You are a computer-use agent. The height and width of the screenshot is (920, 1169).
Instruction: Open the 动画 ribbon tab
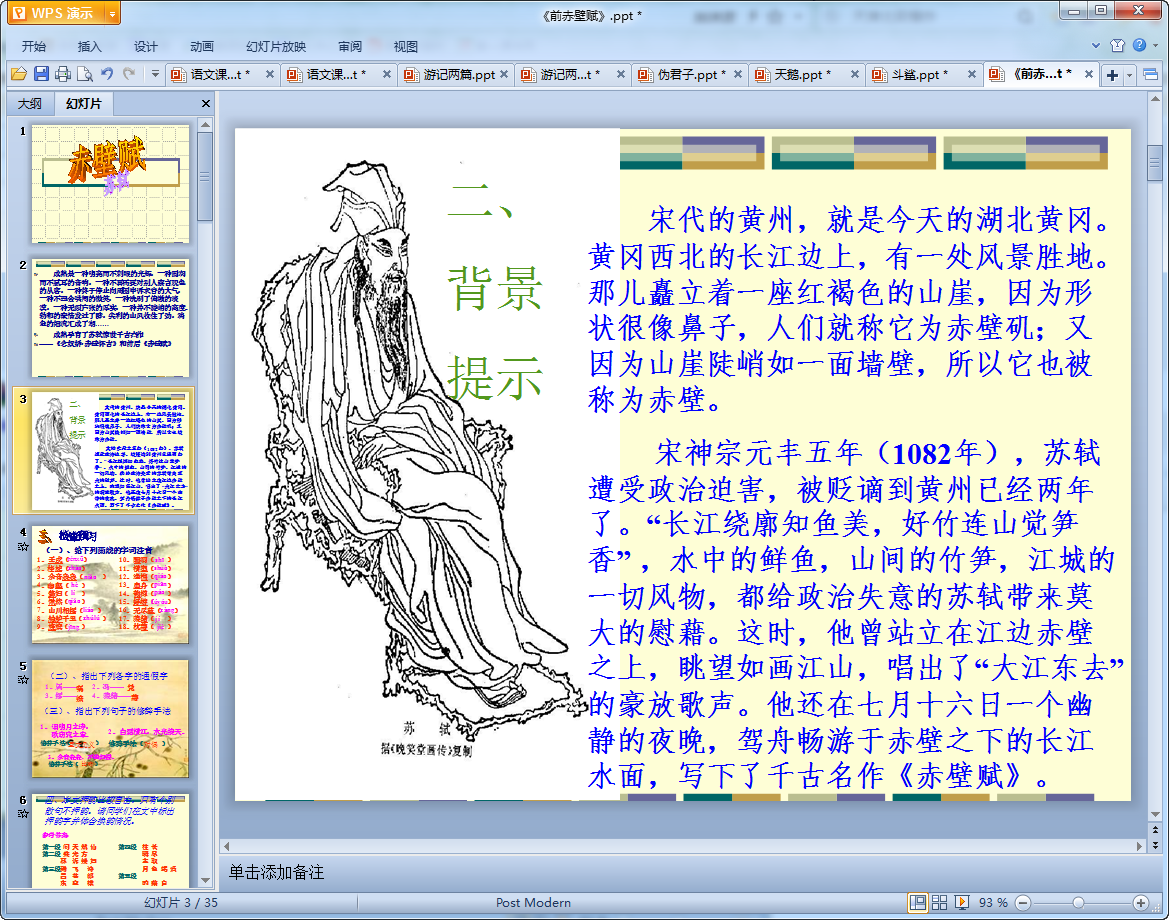tap(201, 46)
